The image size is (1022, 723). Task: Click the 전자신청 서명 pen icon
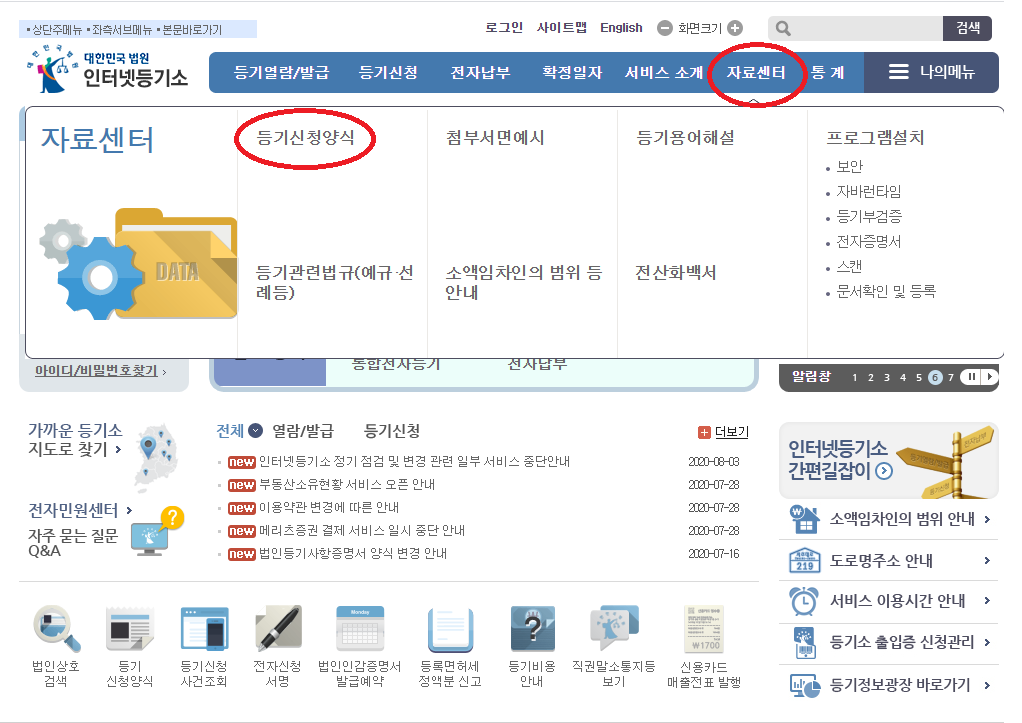pyautogui.click(x=278, y=629)
